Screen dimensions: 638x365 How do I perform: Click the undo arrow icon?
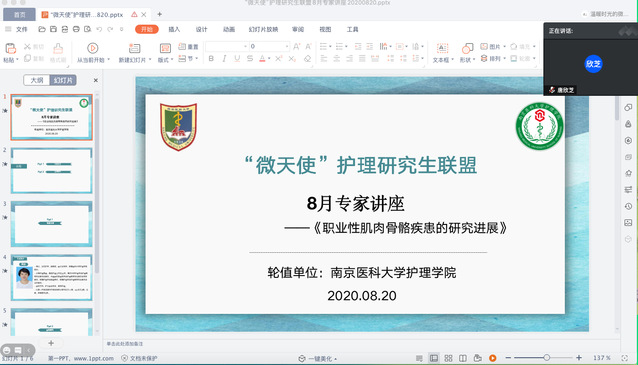99,29
